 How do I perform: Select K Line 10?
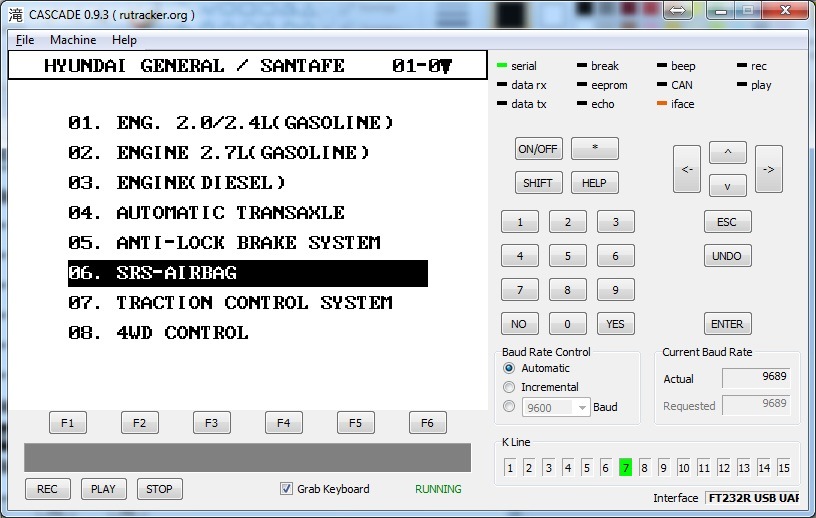(x=684, y=468)
